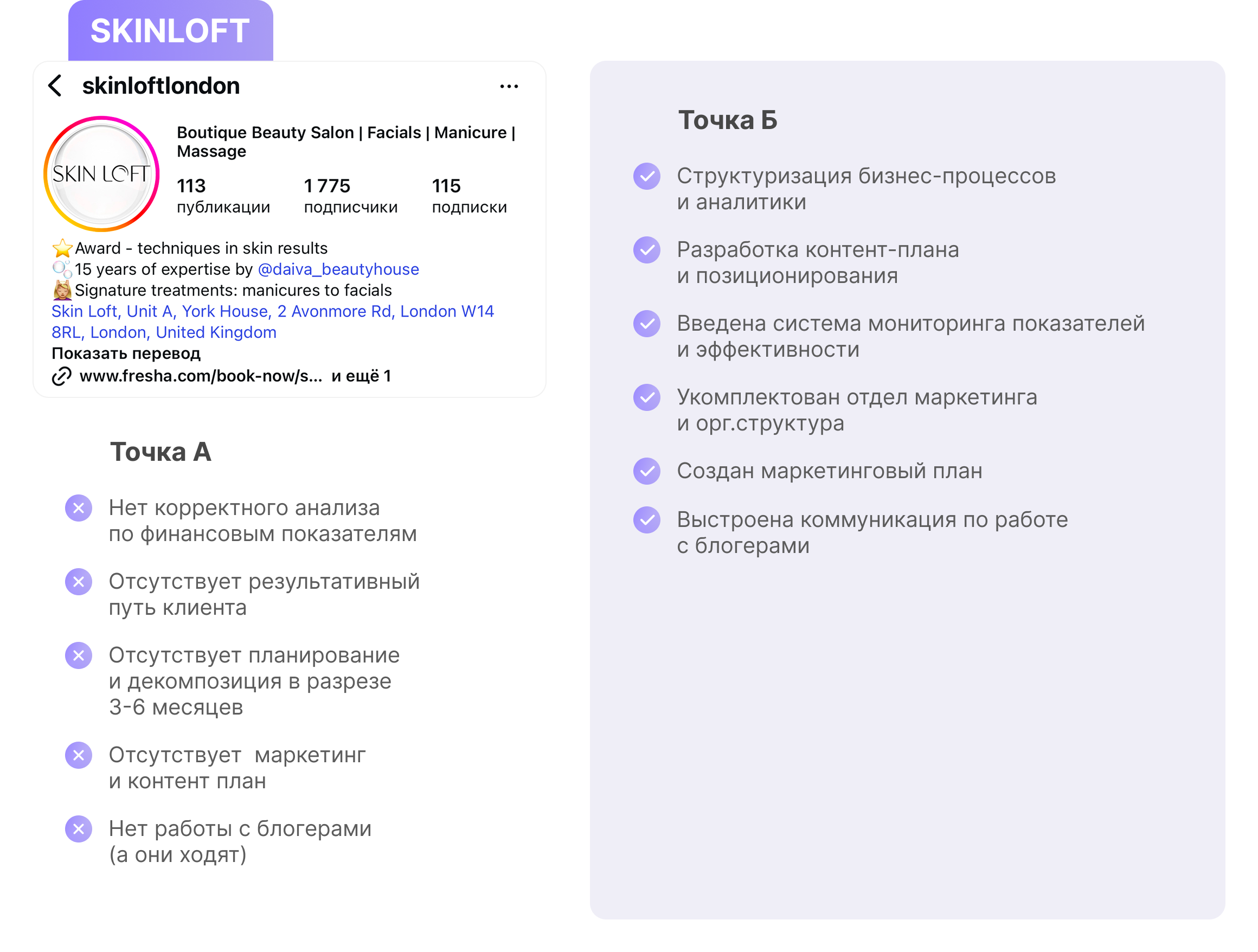The image size is (1258, 952).
Task: Open the three-dots more options menu
Action: pyautogui.click(x=509, y=86)
